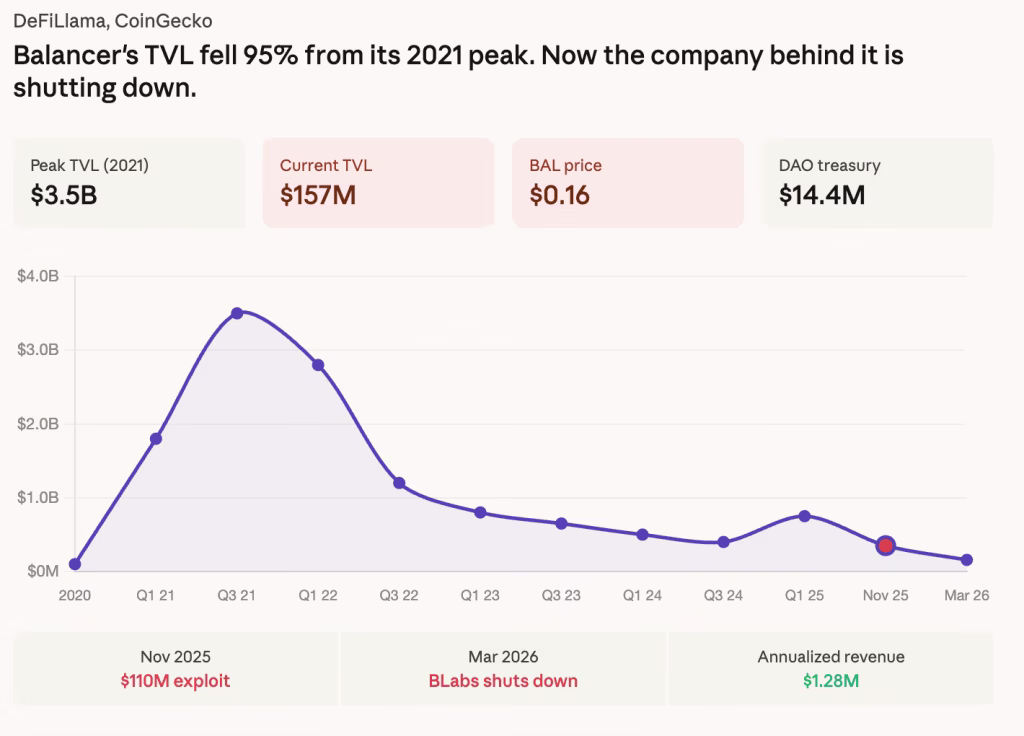Select the Q1 25 data point bump
Viewport: 1024px width, 736px height.
tap(804, 516)
